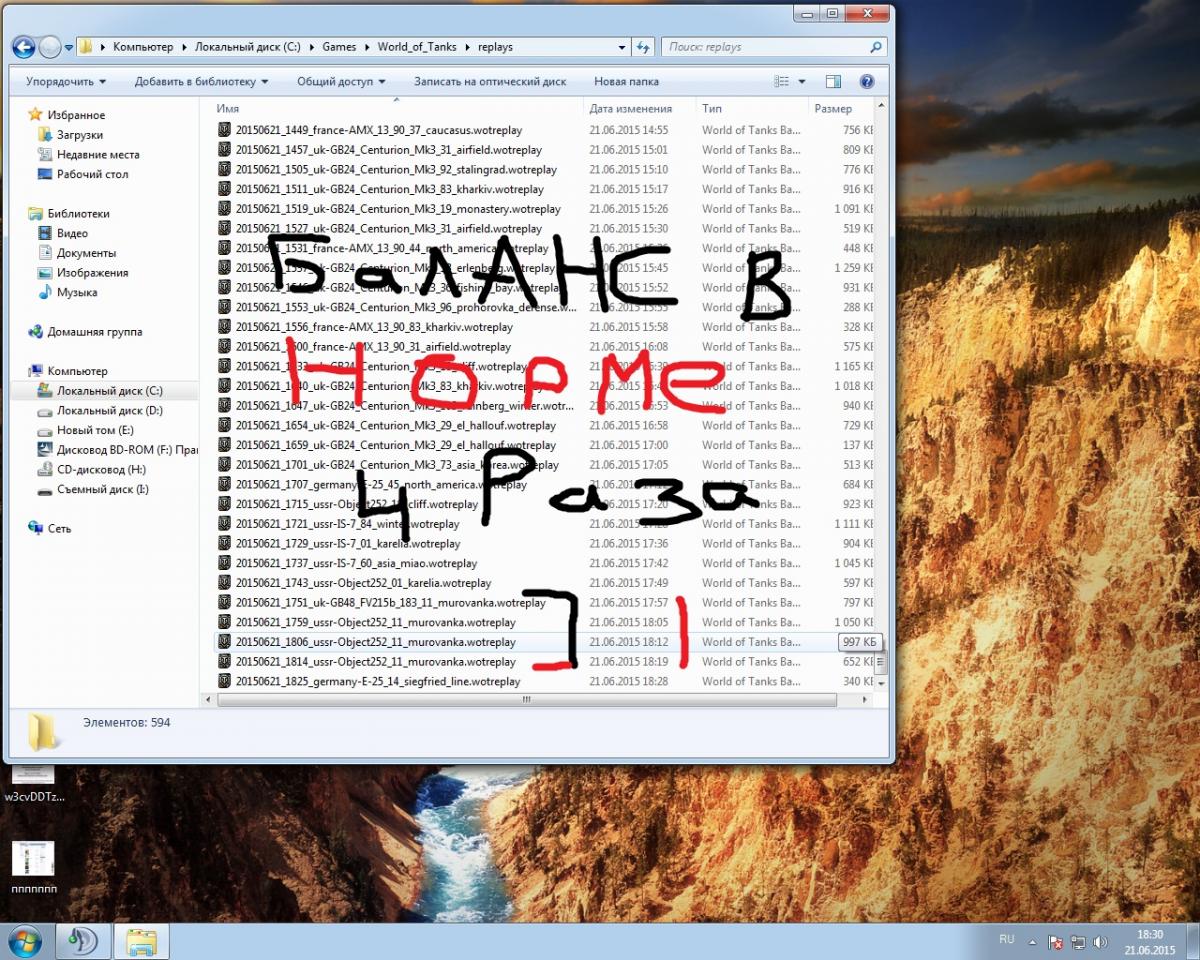Toggle the preview pane icon
This screenshot has height=960, width=1200.
pos(833,82)
